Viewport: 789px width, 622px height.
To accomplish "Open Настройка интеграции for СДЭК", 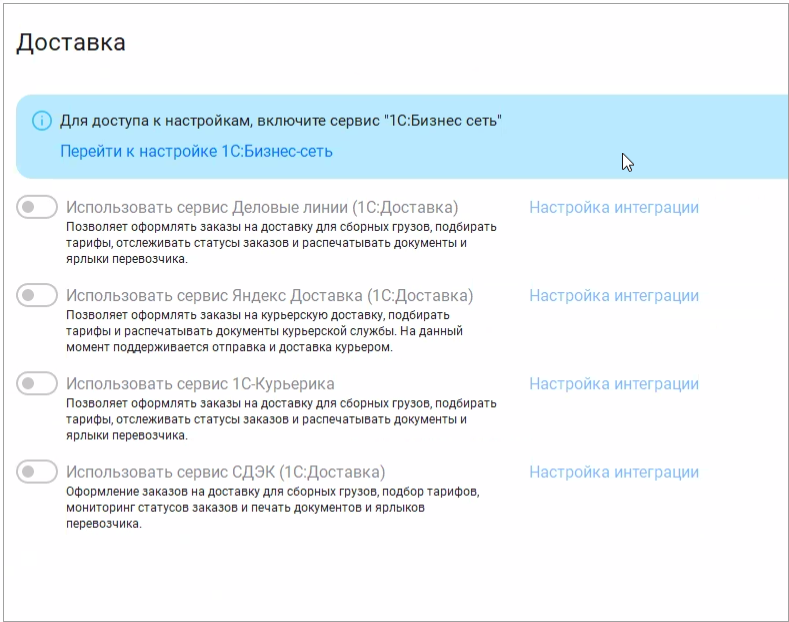I will pyautogui.click(x=614, y=472).
